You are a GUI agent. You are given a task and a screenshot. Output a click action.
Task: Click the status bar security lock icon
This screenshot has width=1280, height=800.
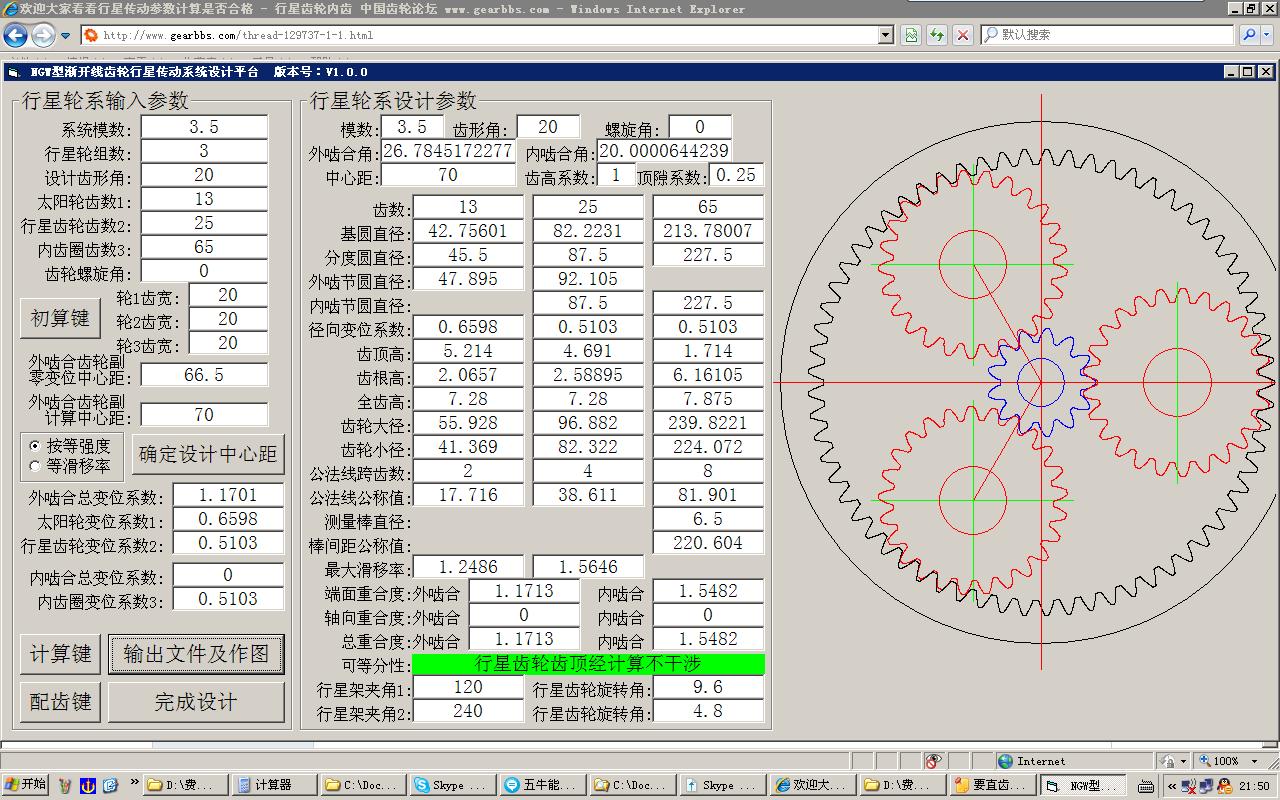click(x=1167, y=761)
